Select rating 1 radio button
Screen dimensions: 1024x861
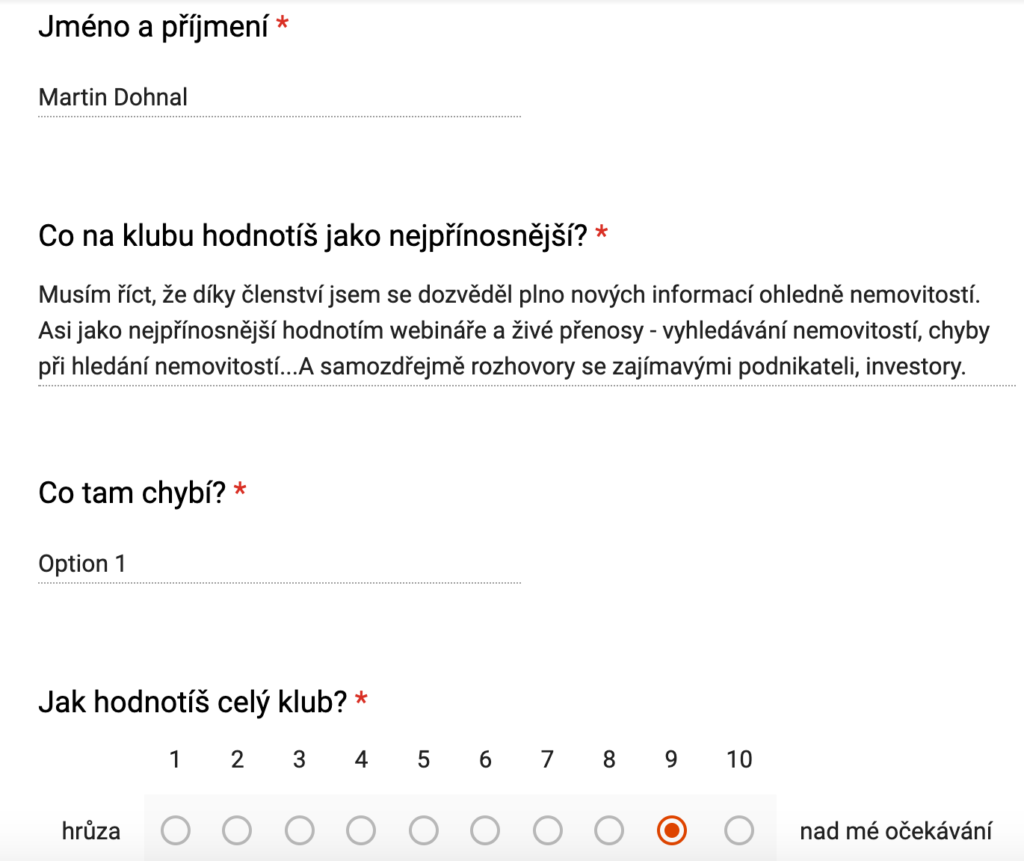175,831
